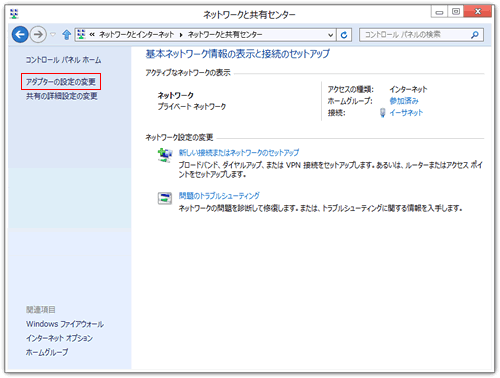Viewport: 500px width, 378px height.
Task: Expand breadcrumb chevron at address start
Action: [x=92, y=34]
